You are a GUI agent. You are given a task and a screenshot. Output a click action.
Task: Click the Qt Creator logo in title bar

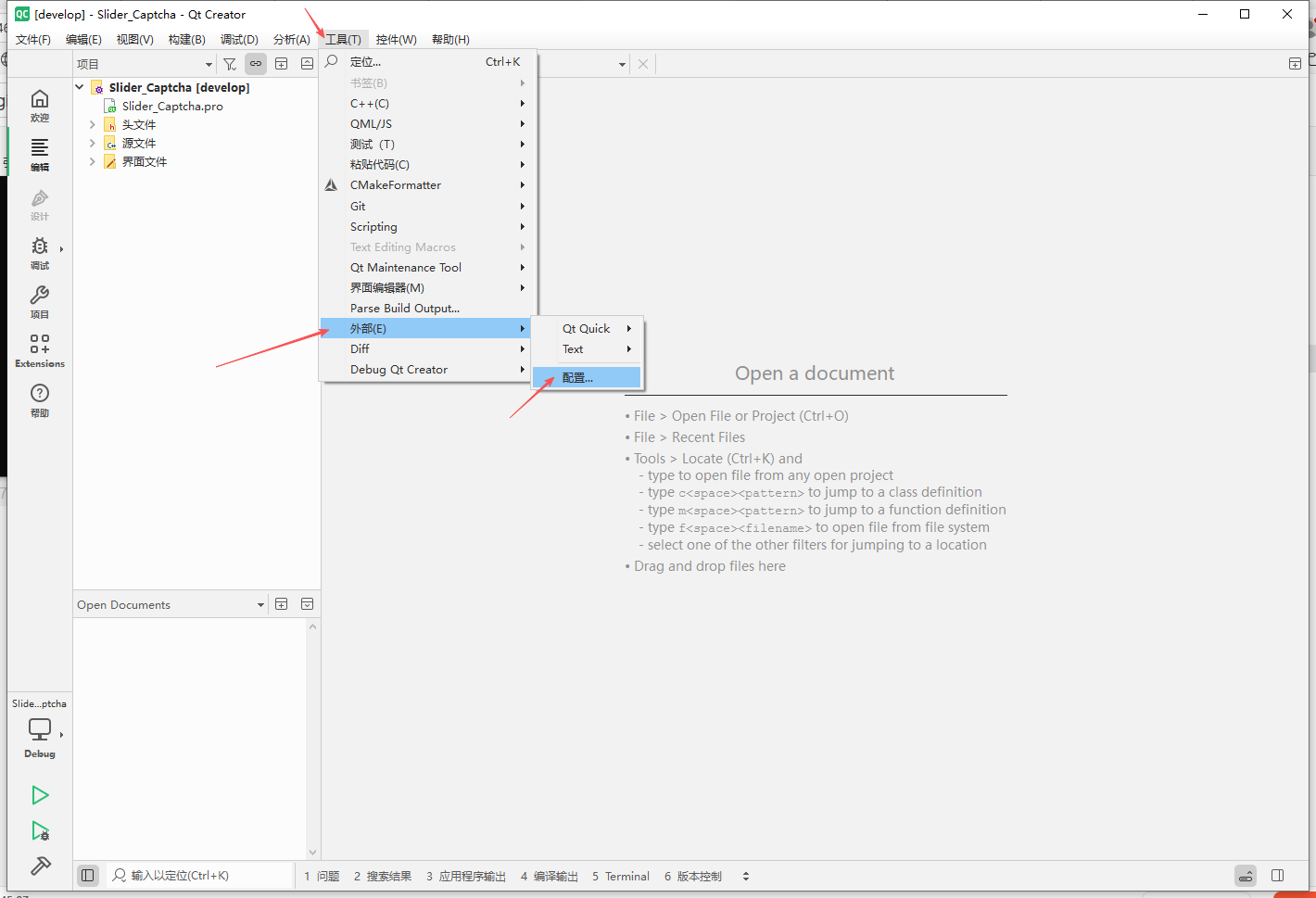point(22,14)
